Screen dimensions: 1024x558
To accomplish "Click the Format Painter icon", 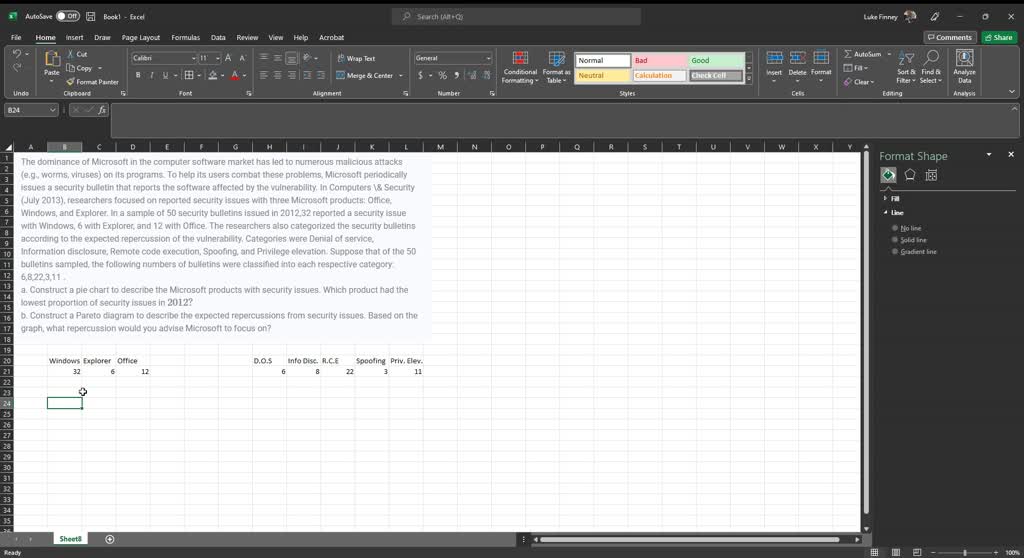I will point(72,82).
